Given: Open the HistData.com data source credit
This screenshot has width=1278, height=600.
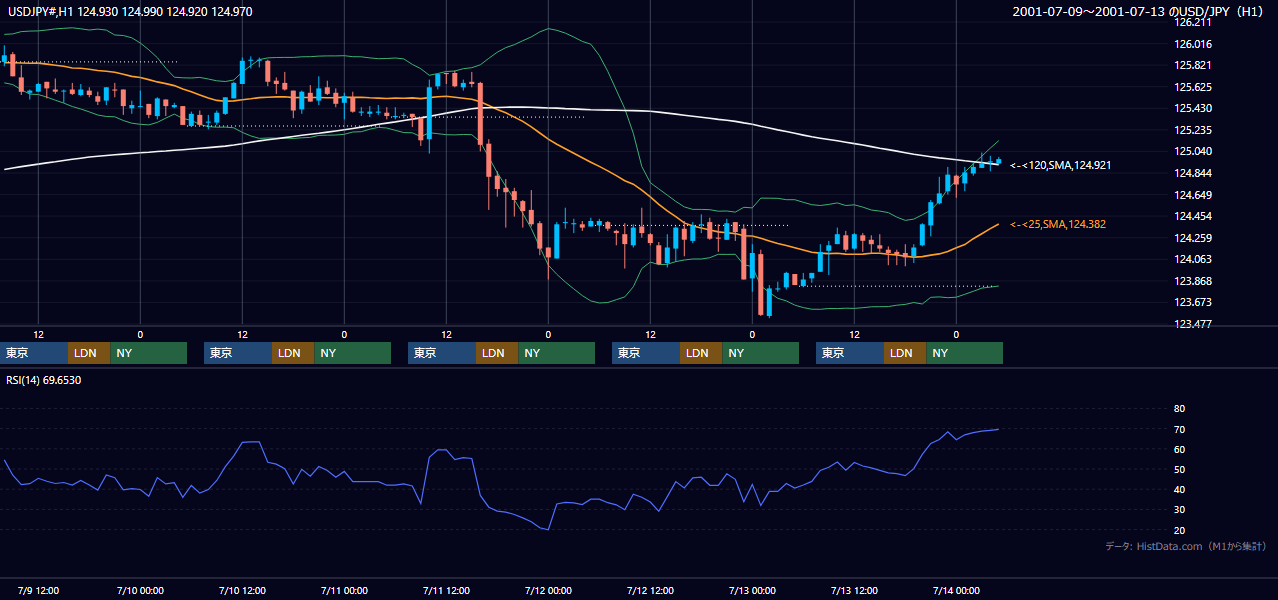Looking at the screenshot, I should click(x=1186, y=546).
